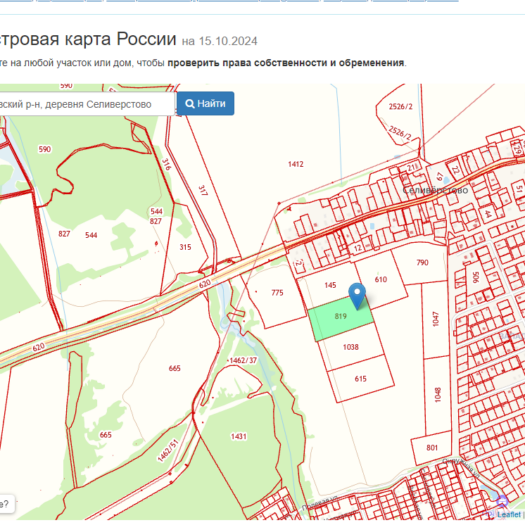Click parcel label 610
The height and width of the screenshot is (525, 525).
tap(381, 279)
